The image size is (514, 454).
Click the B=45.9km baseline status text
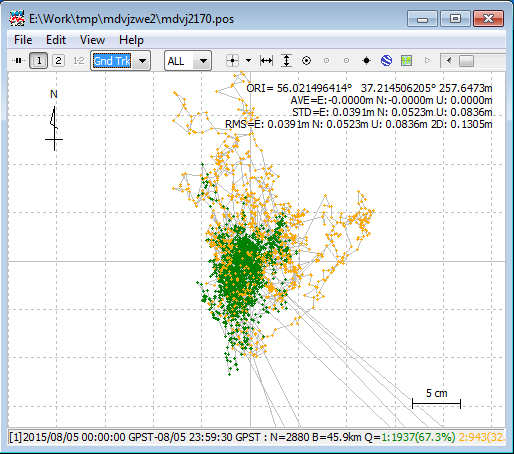click(x=337, y=437)
